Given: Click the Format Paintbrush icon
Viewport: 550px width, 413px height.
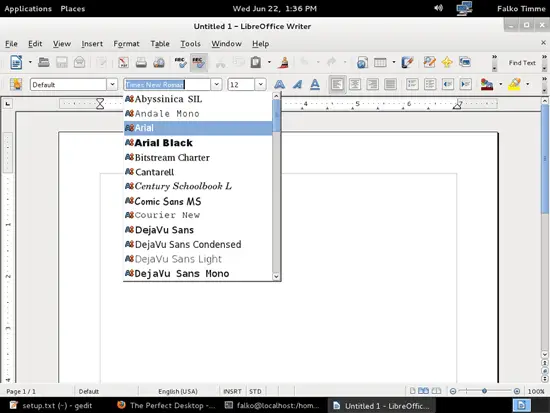Looking at the screenshot, I should click(x=283, y=62).
